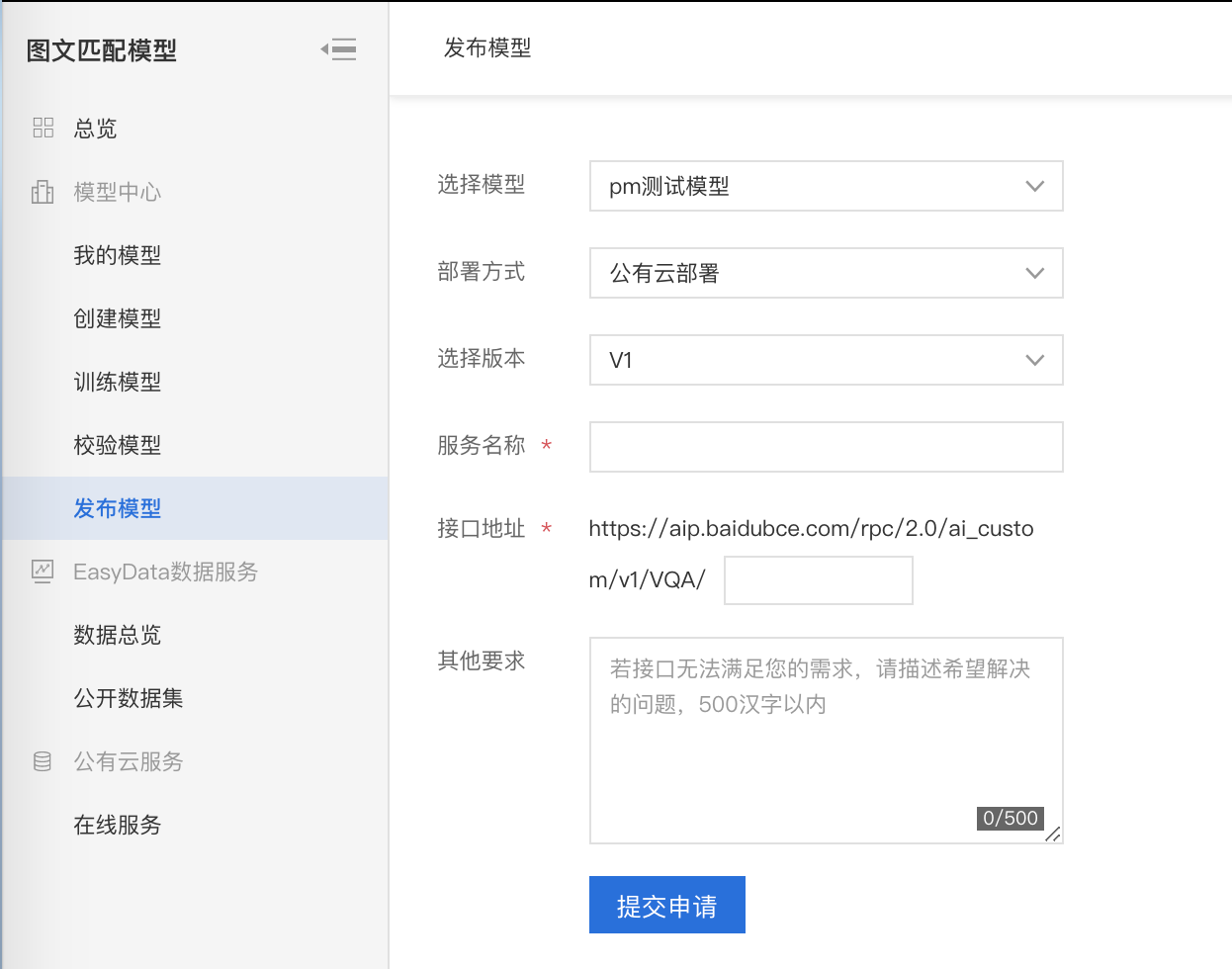Click the 服务名称 field label

click(x=482, y=445)
